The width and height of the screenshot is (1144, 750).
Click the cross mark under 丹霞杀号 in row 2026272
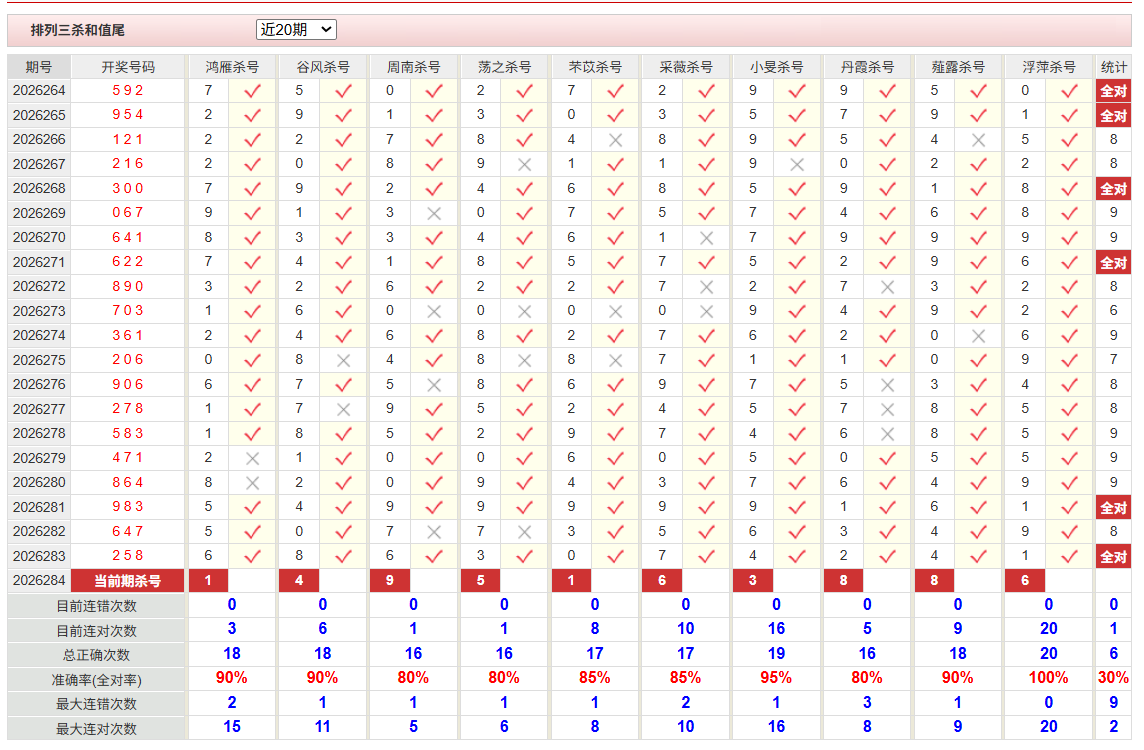pyautogui.click(x=887, y=287)
